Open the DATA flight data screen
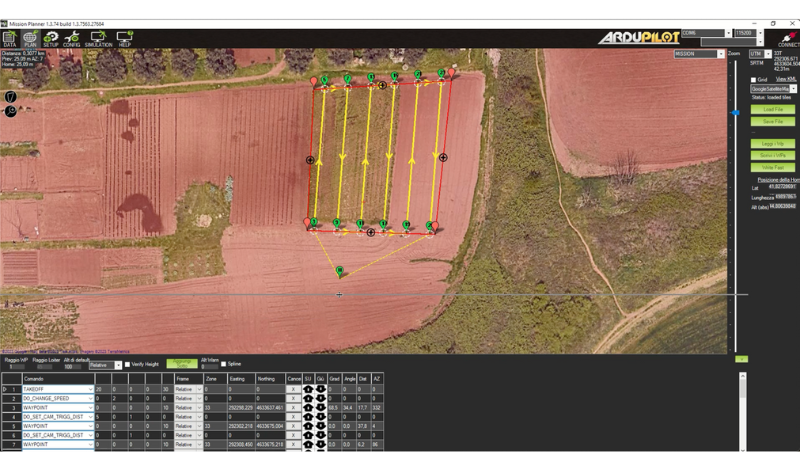800x470 pixels. (x=10, y=39)
